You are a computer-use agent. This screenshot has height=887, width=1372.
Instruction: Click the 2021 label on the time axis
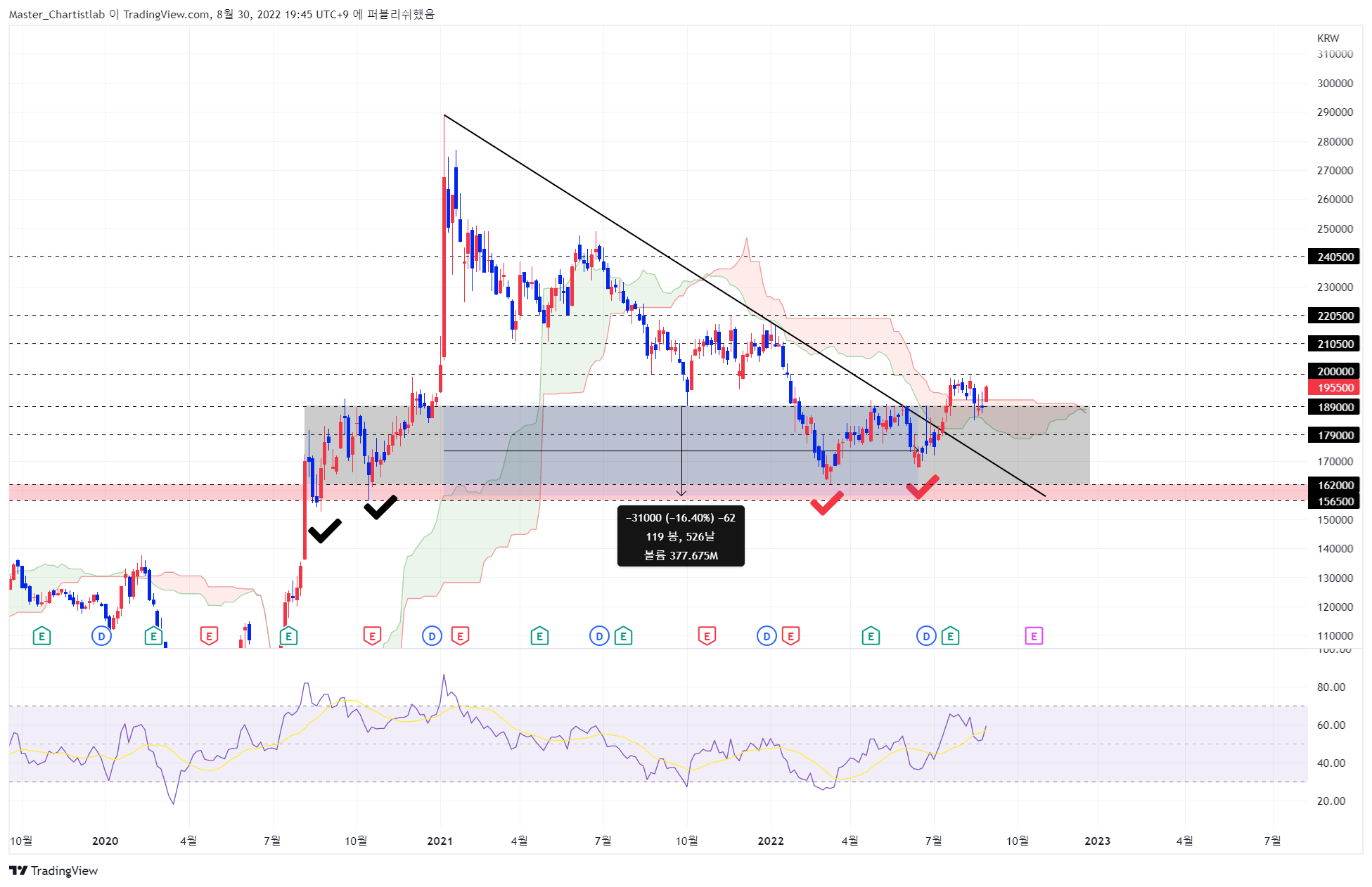[440, 841]
